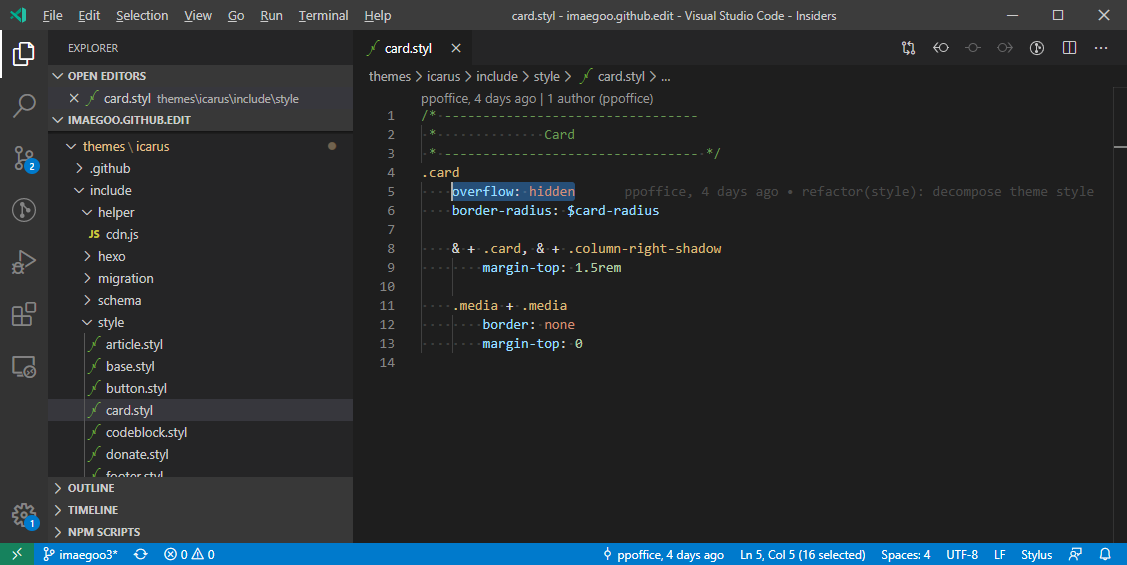Open Go to Line via Ln 5, Col 5
1127x565 pixels.
tap(802, 554)
